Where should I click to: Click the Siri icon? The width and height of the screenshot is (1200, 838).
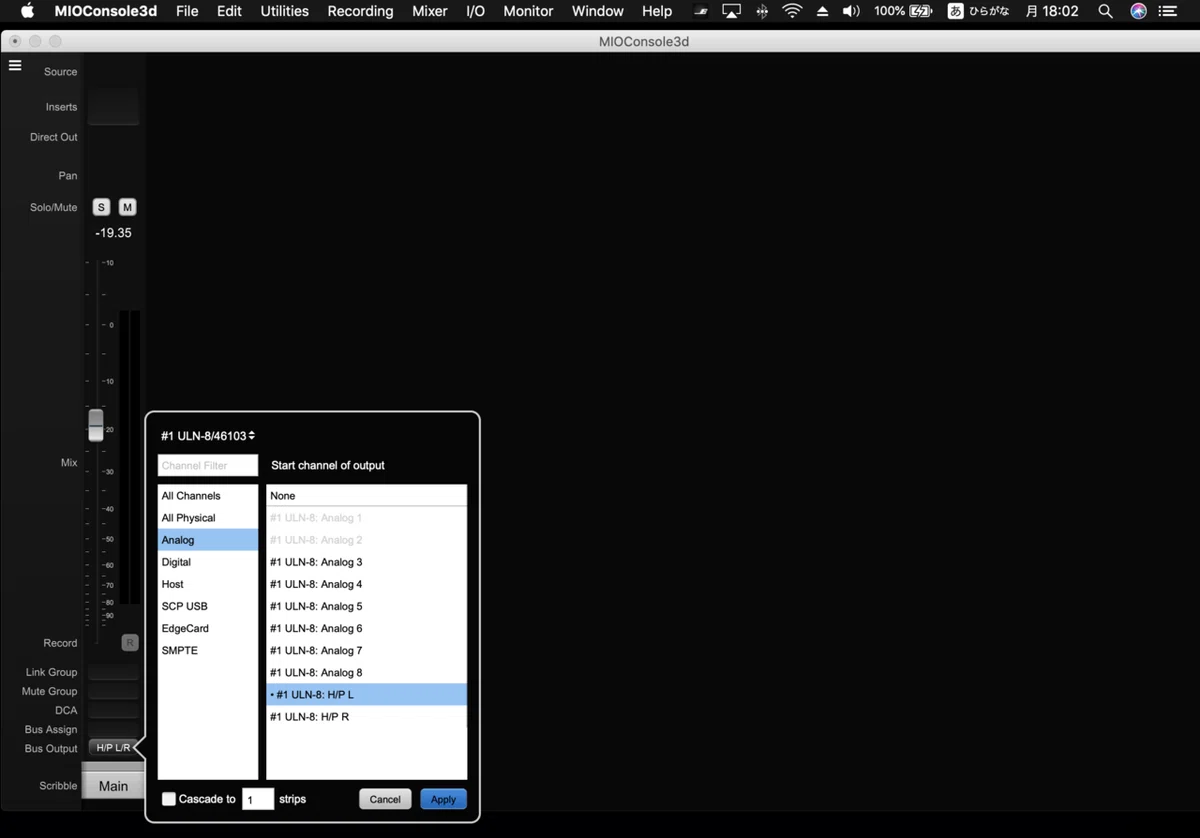[1138, 11]
